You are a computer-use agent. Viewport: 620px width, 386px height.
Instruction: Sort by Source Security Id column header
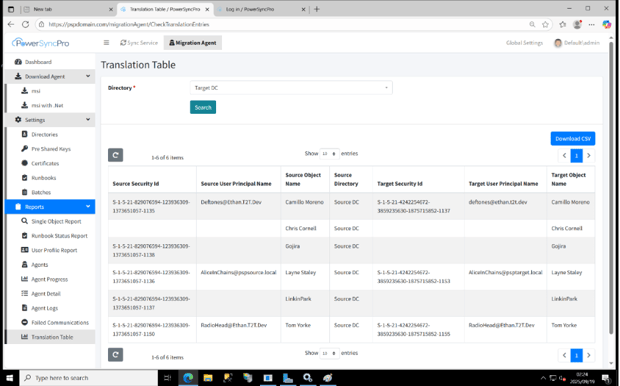click(x=136, y=184)
